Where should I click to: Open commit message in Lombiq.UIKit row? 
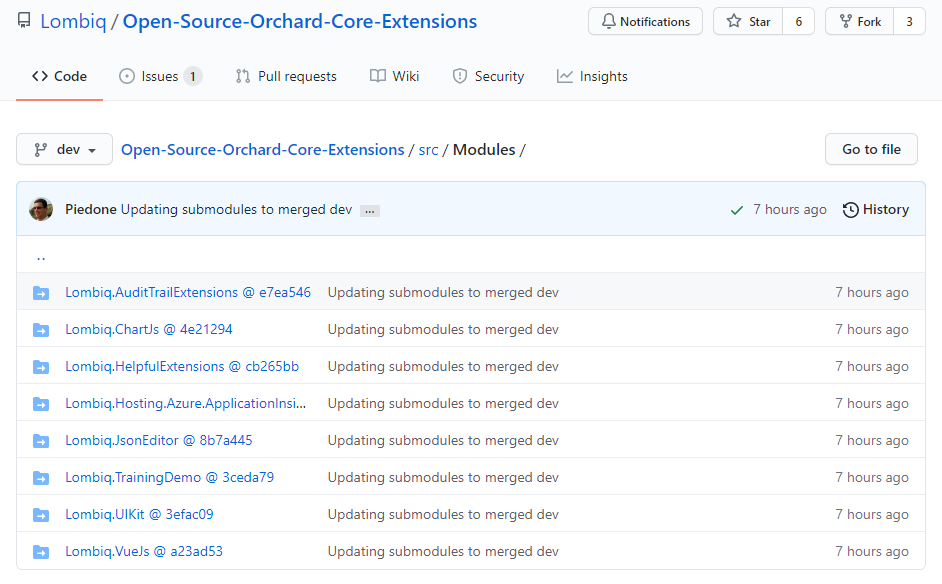point(443,514)
